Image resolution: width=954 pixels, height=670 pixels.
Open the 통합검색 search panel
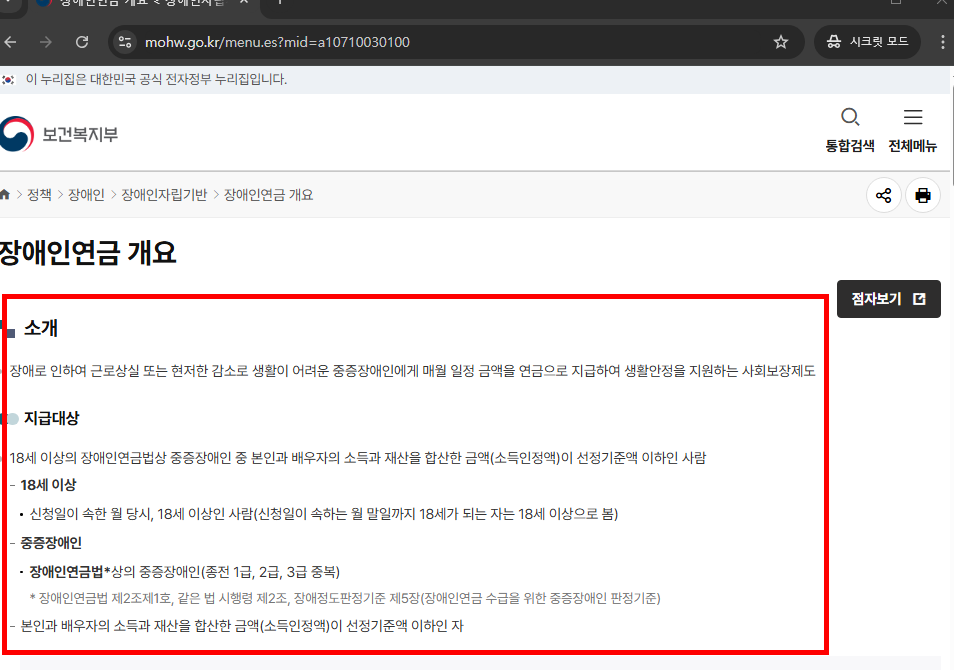849,128
